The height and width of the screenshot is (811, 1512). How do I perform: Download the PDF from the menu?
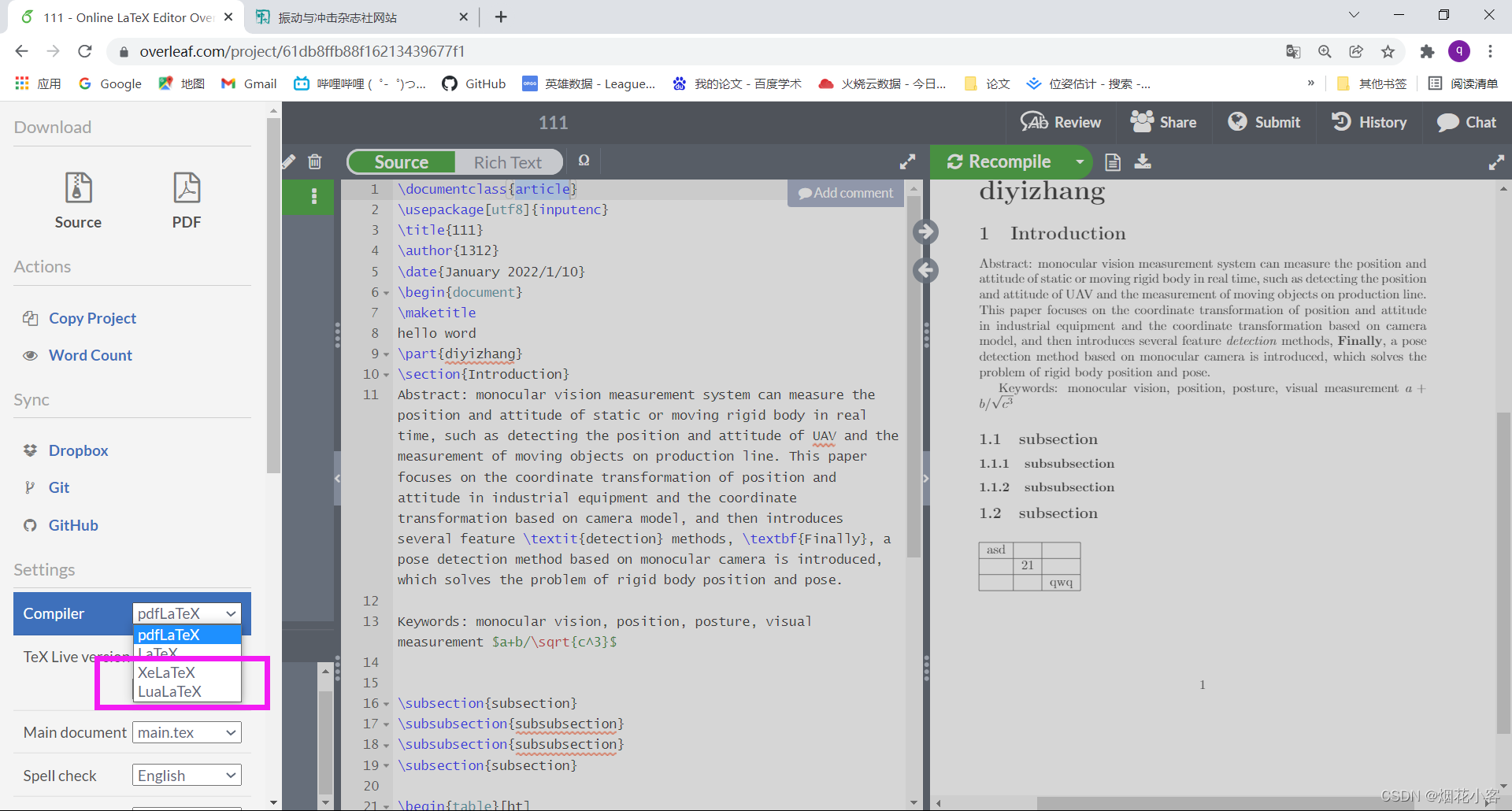[x=187, y=201]
